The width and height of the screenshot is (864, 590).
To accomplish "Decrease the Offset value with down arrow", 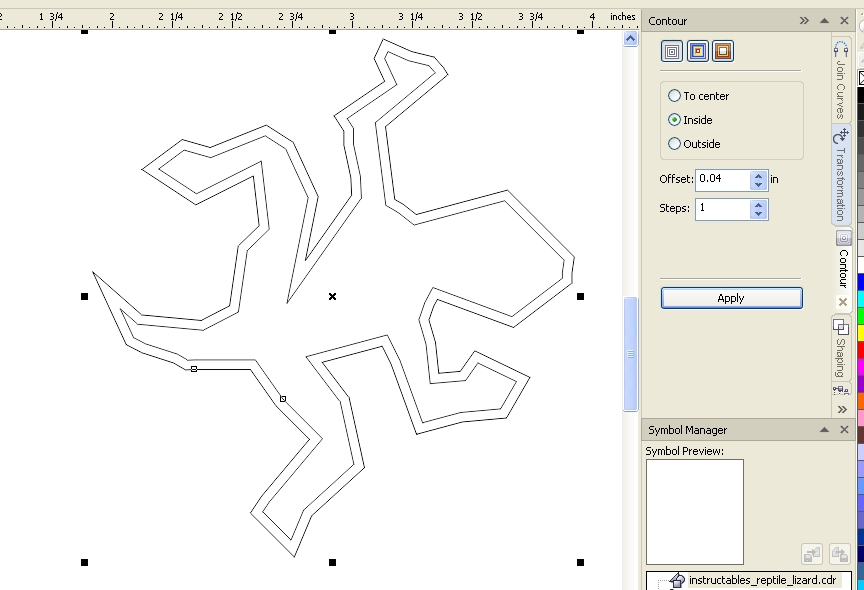I will pyautogui.click(x=759, y=185).
